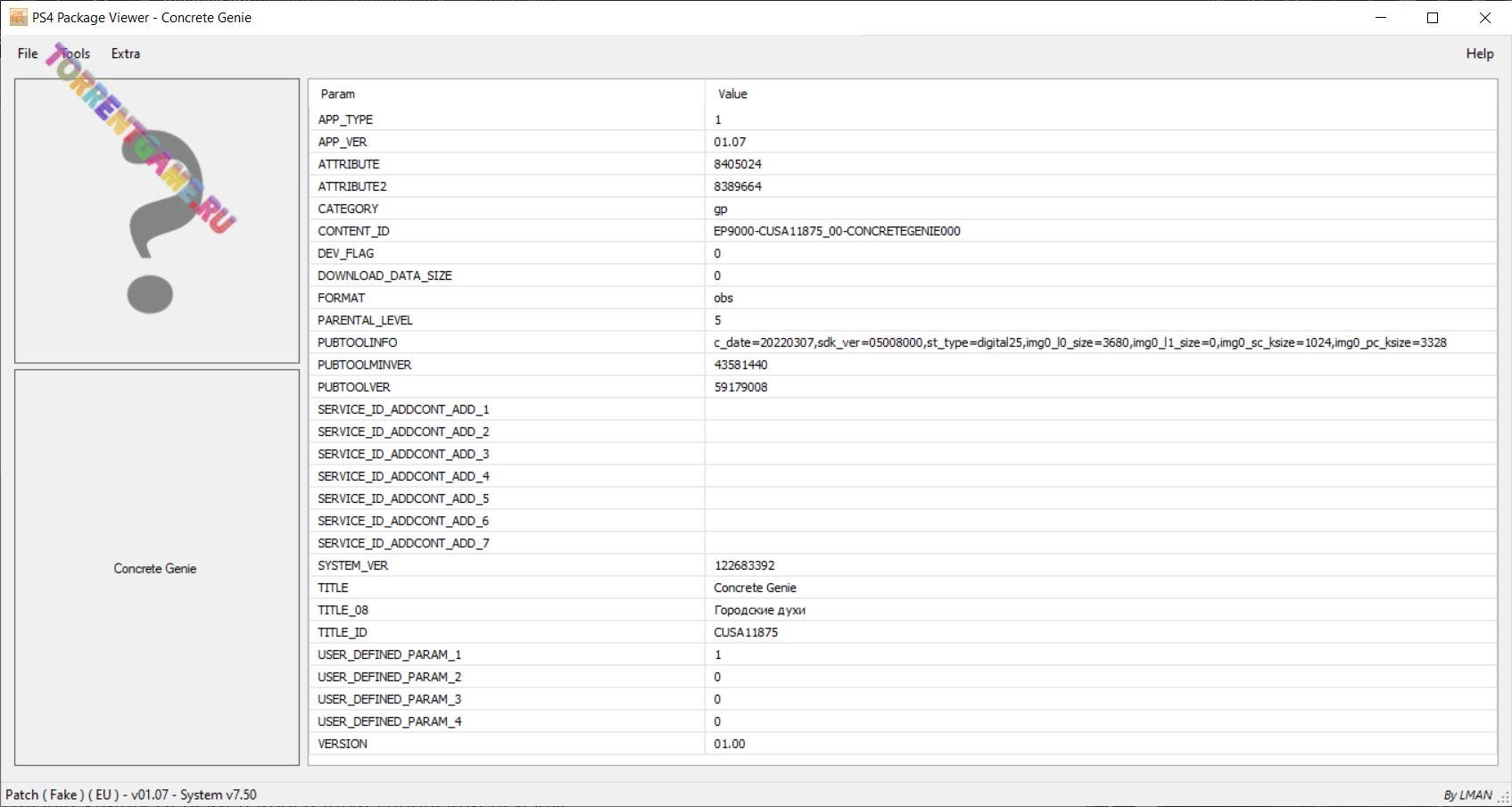Click the resize grip in status bar corner
Viewport: 1512px width, 807px height.
[x=1503, y=798]
